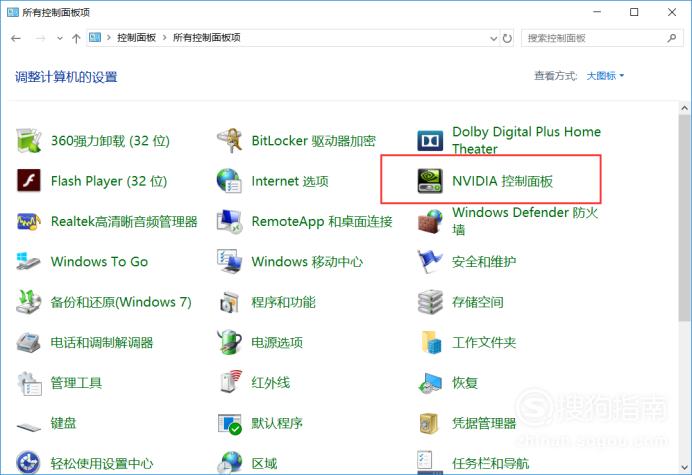Open the 程序和功能 text link

[283, 302]
